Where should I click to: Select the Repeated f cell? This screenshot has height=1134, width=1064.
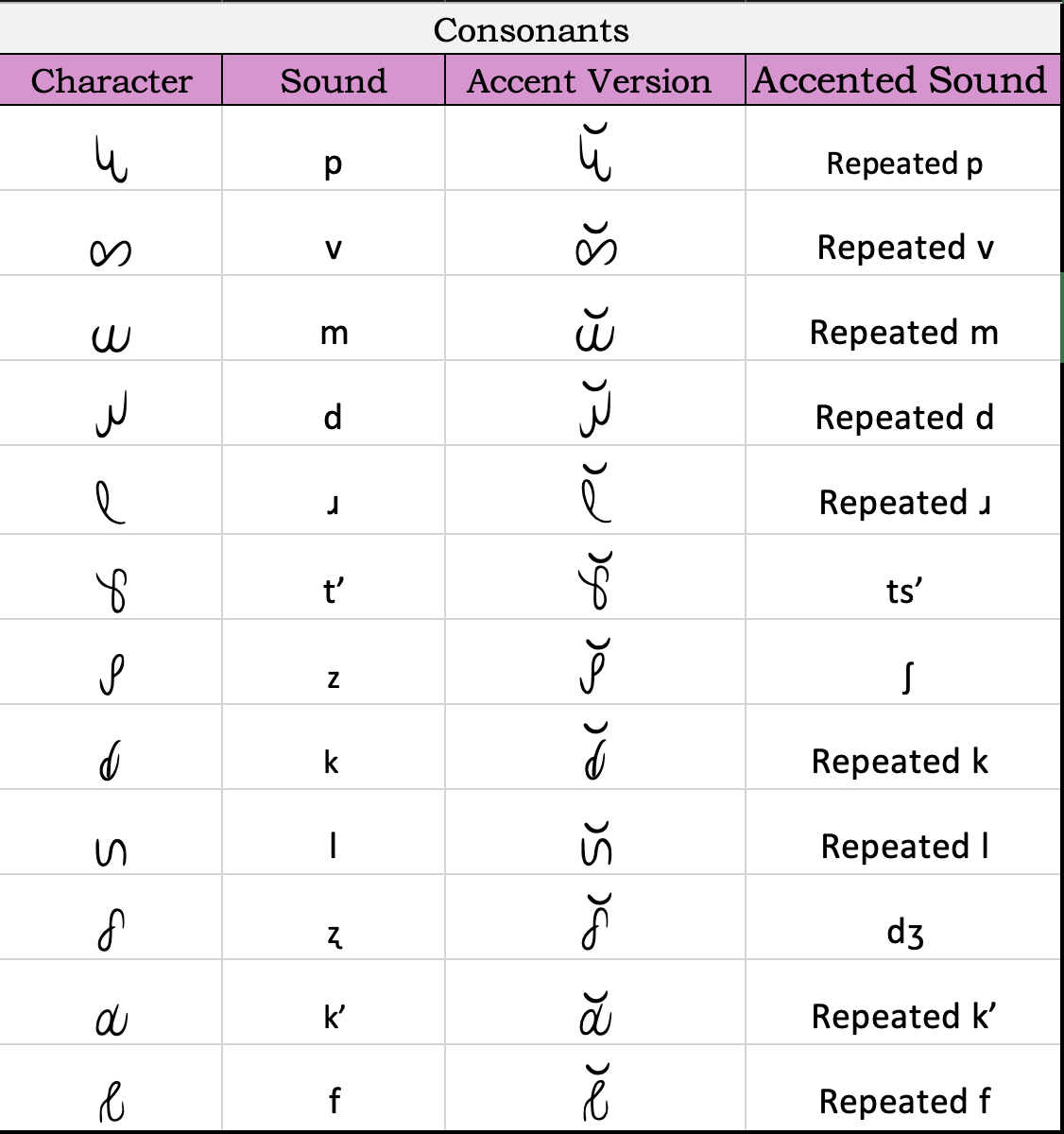(903, 1101)
